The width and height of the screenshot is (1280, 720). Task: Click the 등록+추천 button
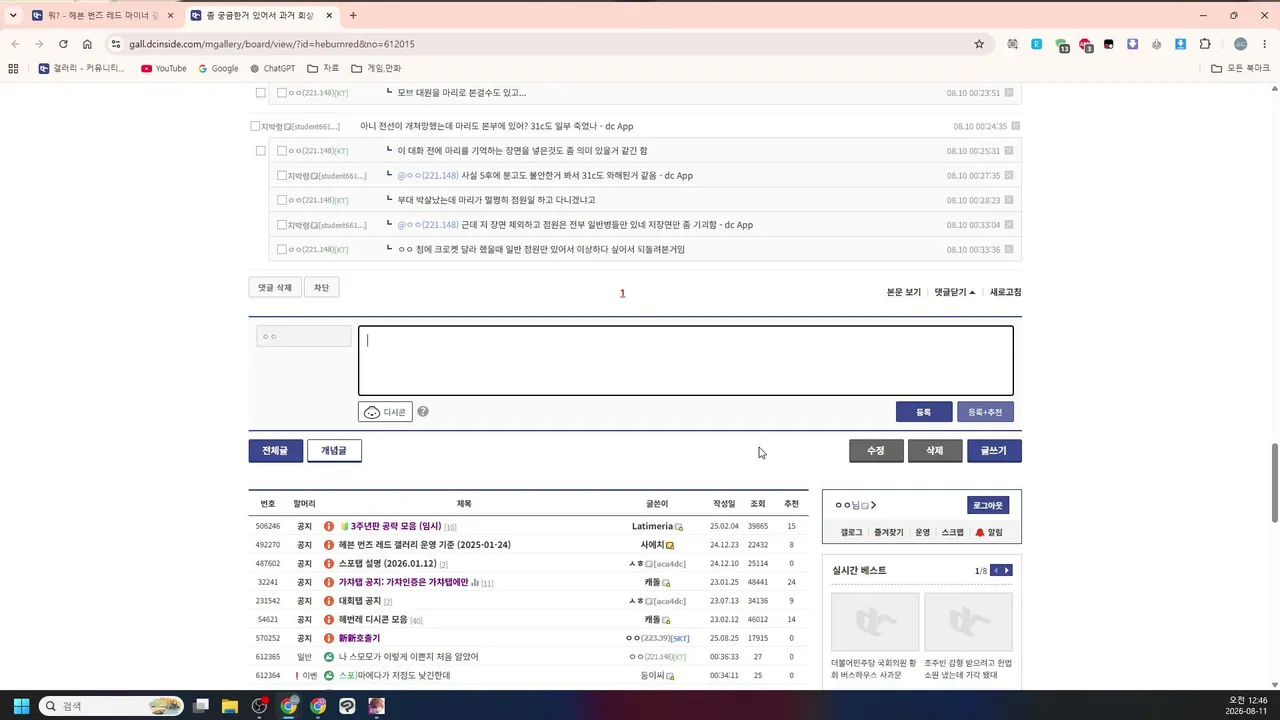click(985, 412)
